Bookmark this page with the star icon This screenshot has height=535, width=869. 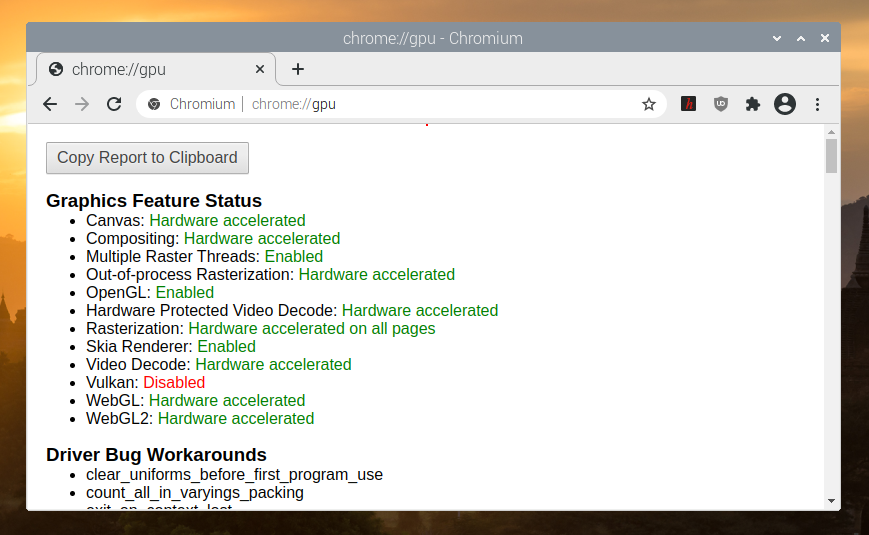click(648, 104)
